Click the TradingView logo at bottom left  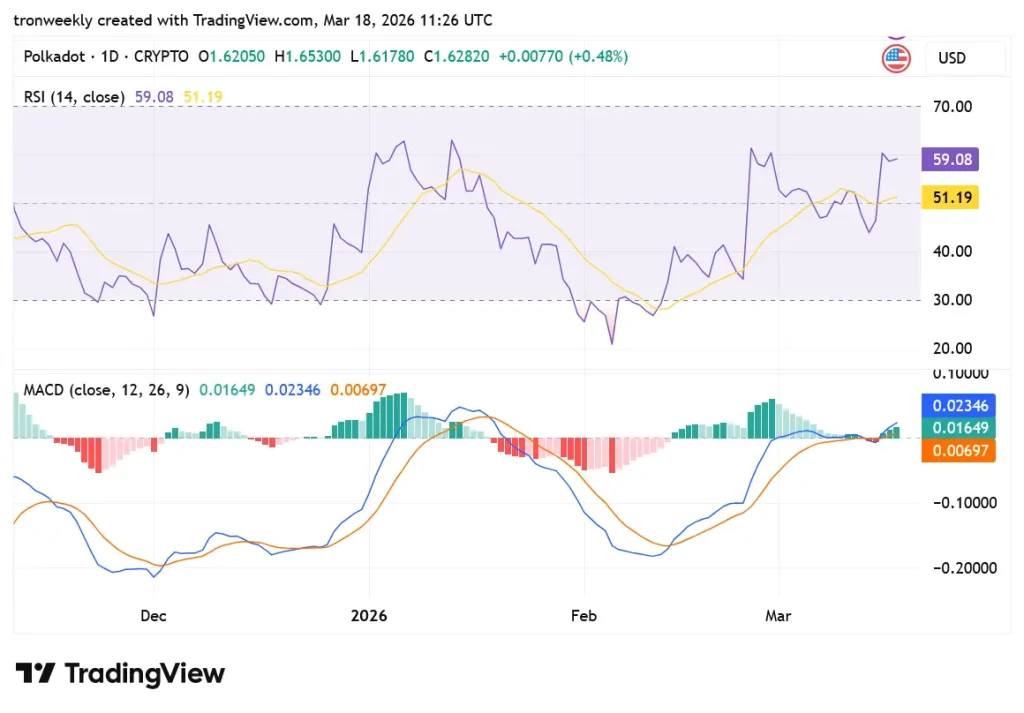[119, 673]
